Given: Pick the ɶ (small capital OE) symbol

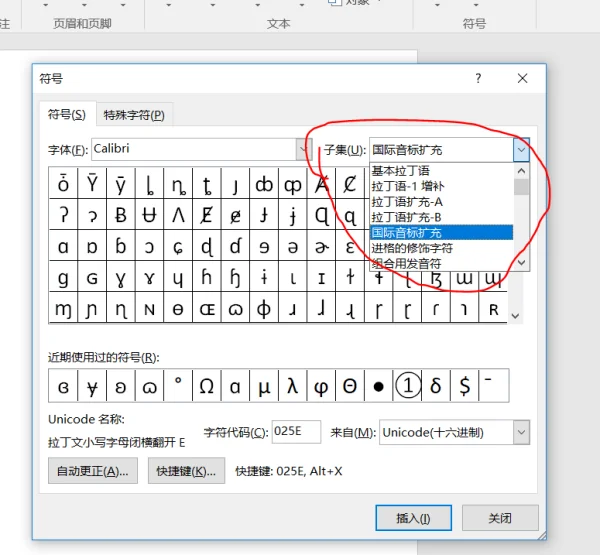Looking at the screenshot, I should pyautogui.click(x=207, y=309).
